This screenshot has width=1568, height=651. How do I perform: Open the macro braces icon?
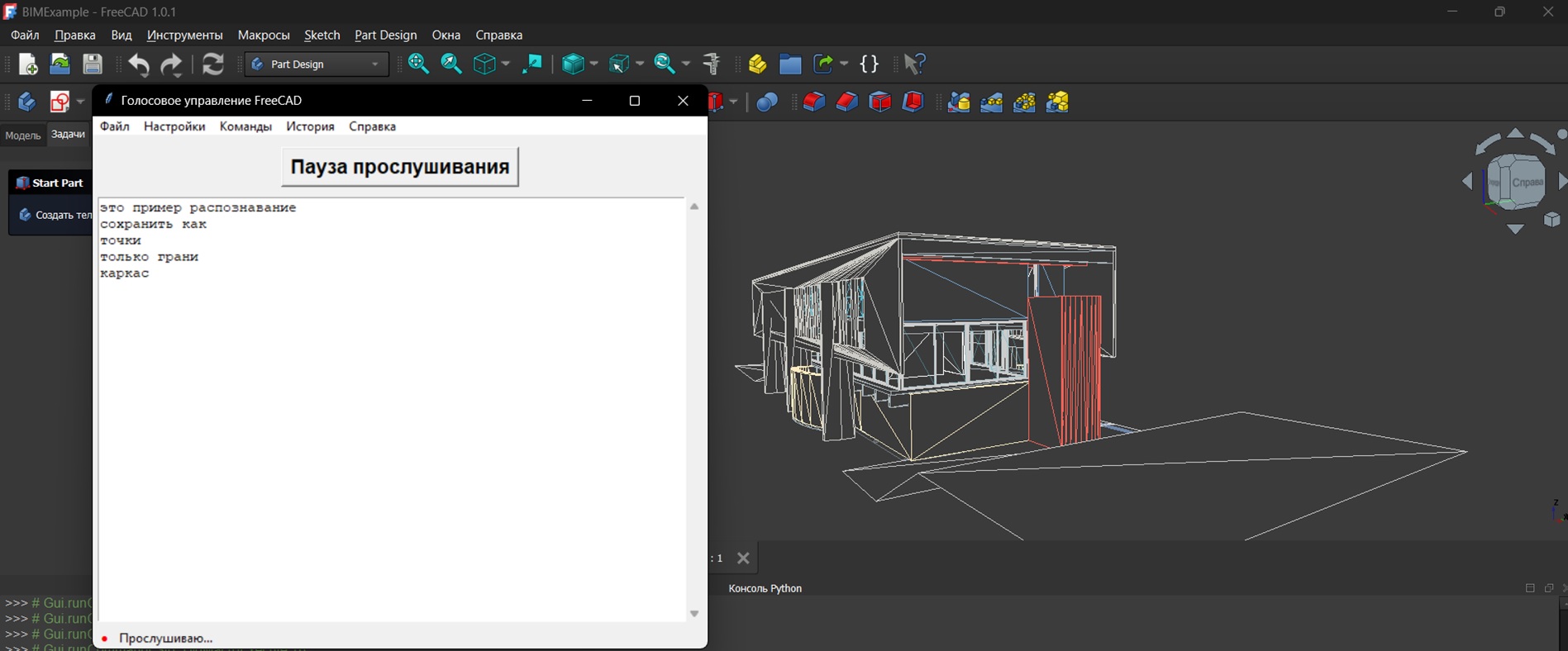point(870,64)
